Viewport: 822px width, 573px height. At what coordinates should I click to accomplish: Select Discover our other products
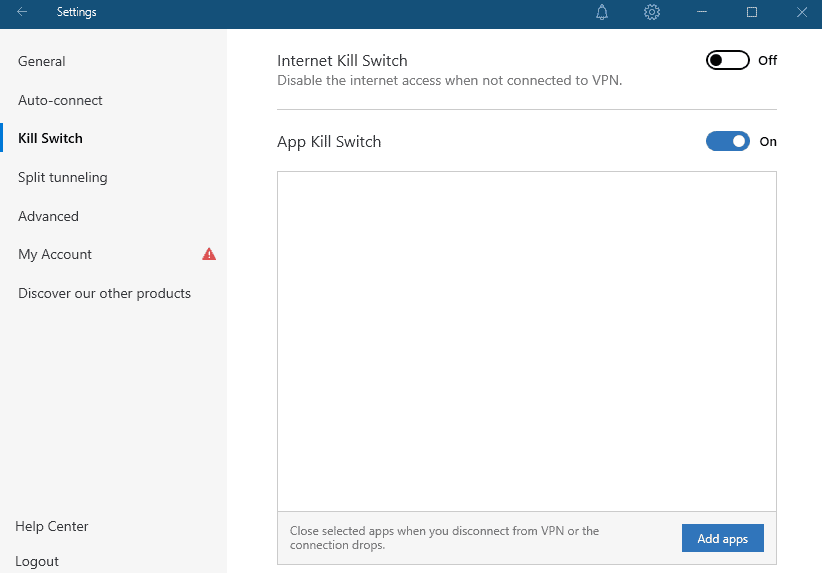pos(104,293)
